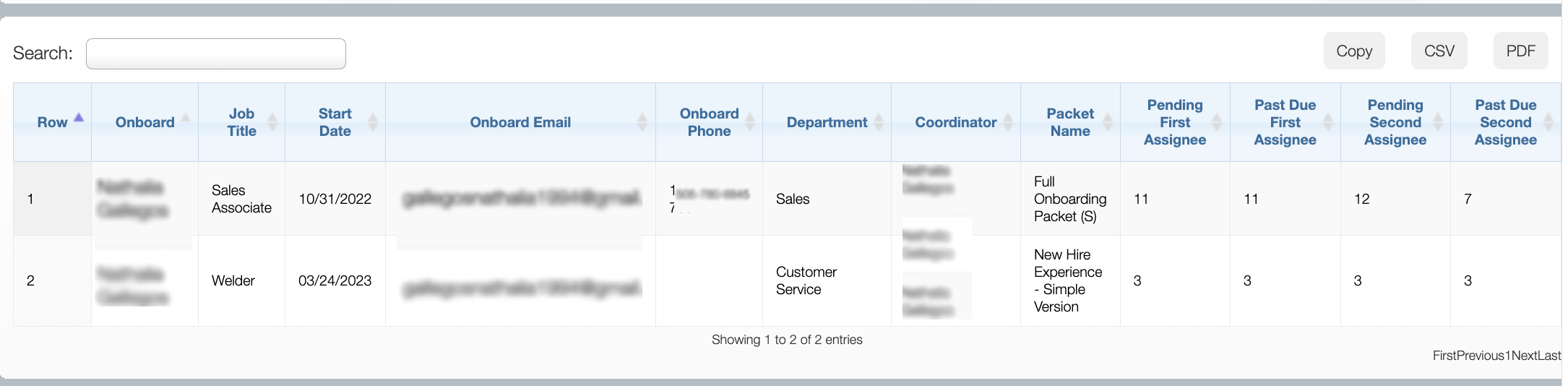Click the Row column sort arrow
This screenshot has width=1568, height=386.
pyautogui.click(x=79, y=118)
